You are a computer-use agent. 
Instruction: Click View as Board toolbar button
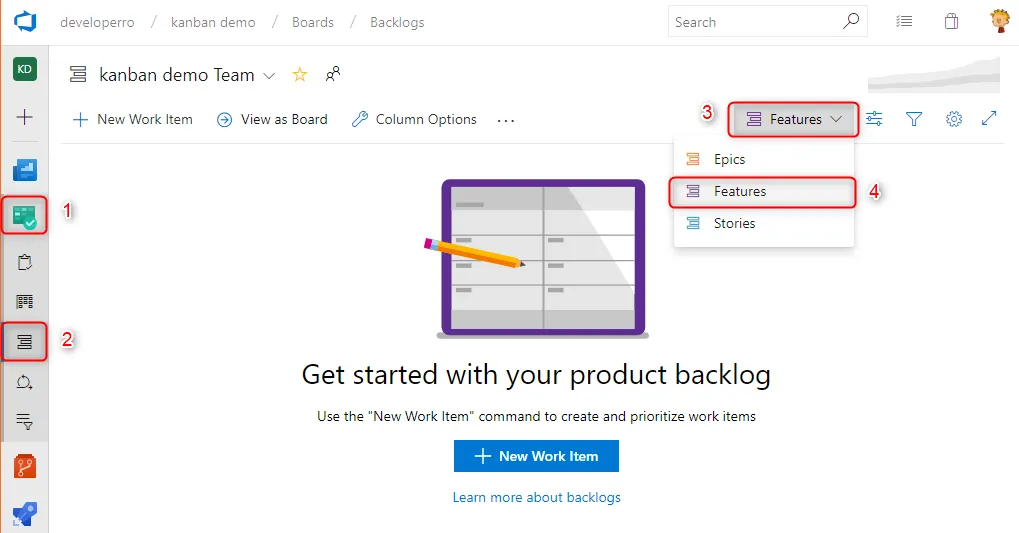tap(272, 120)
